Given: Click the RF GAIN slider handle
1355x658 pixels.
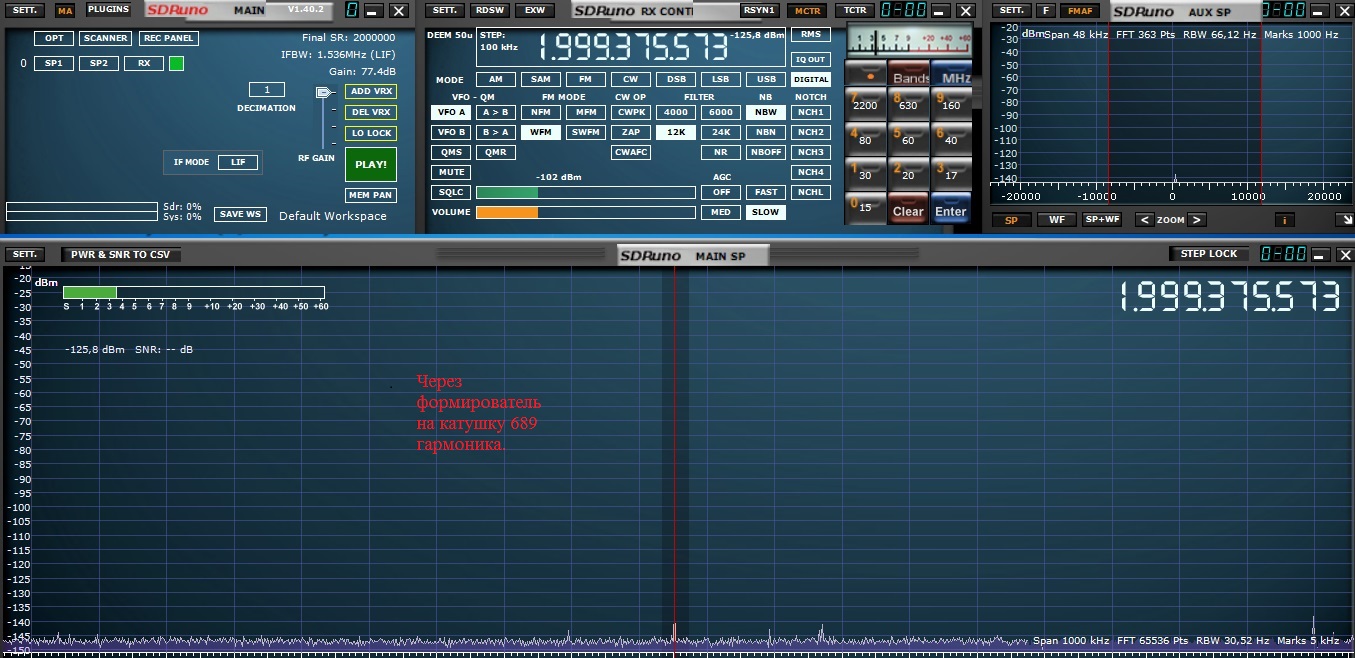Looking at the screenshot, I should 324,93.
